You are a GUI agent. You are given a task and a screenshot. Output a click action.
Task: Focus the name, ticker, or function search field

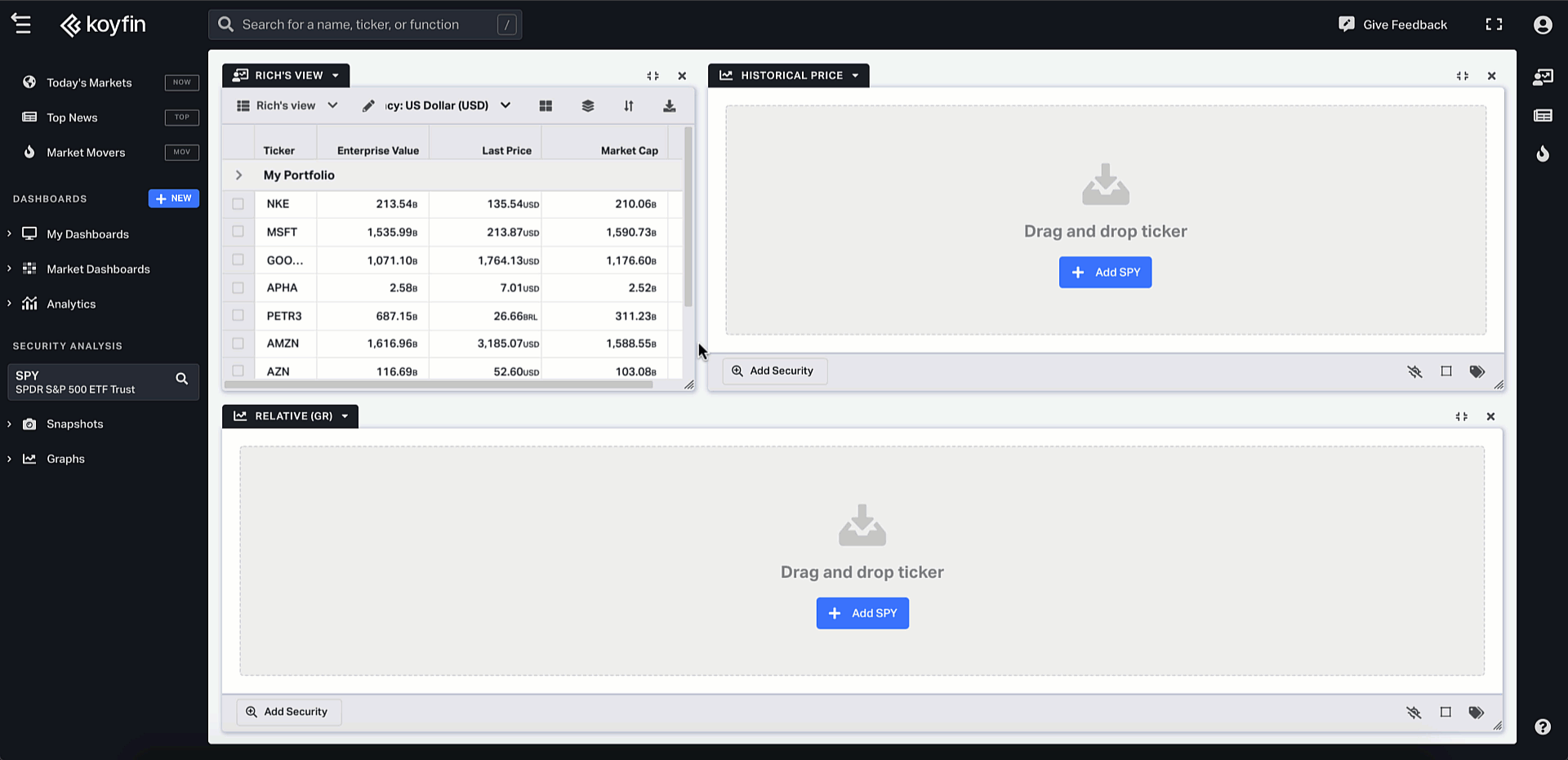[365, 24]
